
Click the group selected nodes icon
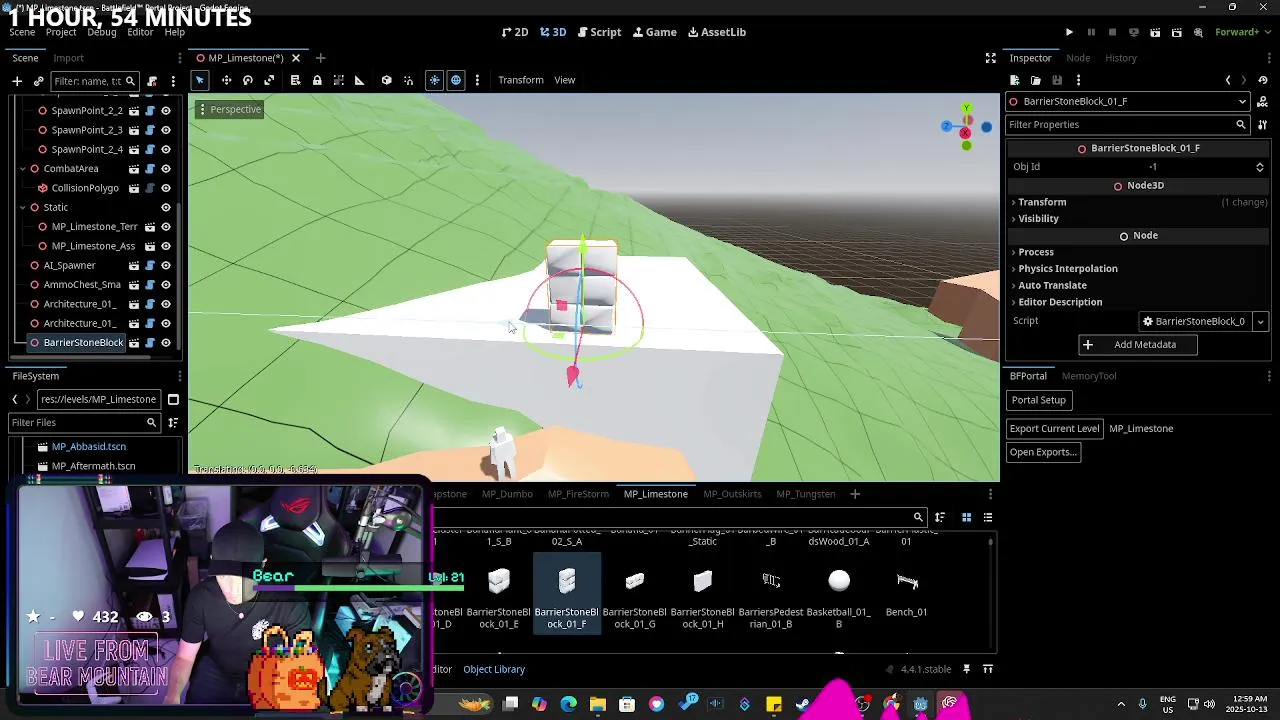[339, 80]
